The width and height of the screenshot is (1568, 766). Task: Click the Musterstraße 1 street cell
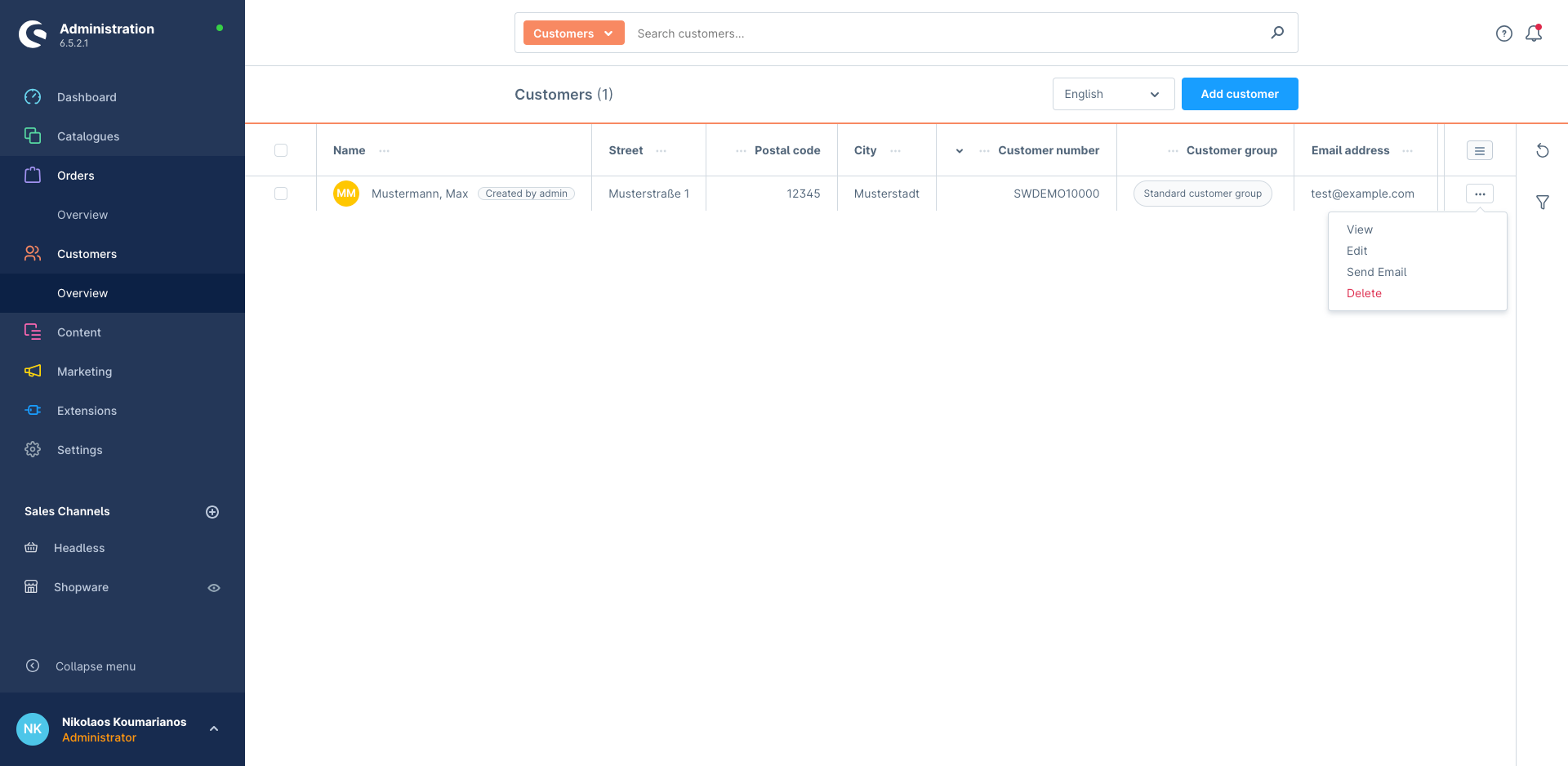click(648, 194)
